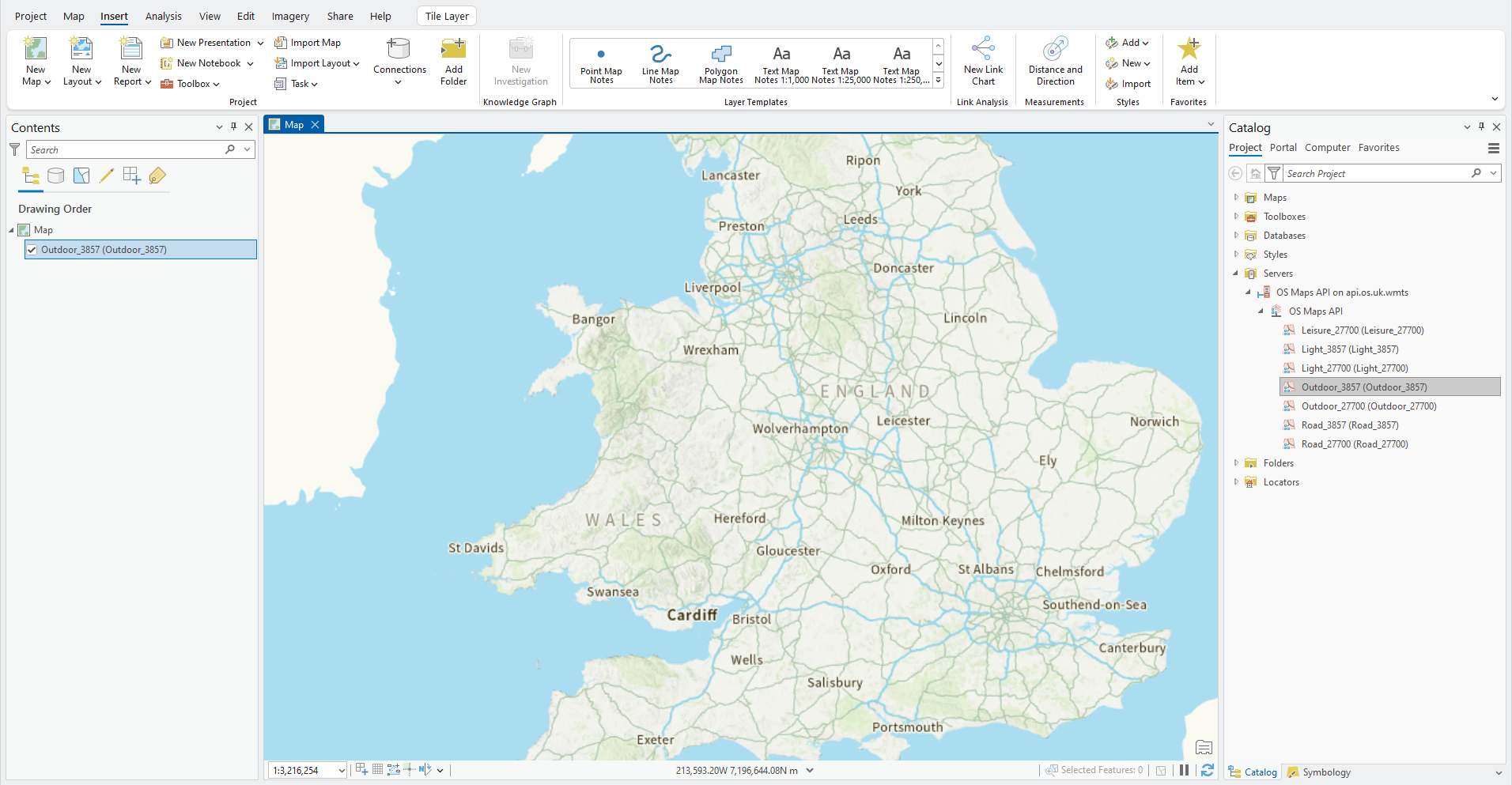Click the Refresh map icon in status bar

tap(1207, 770)
